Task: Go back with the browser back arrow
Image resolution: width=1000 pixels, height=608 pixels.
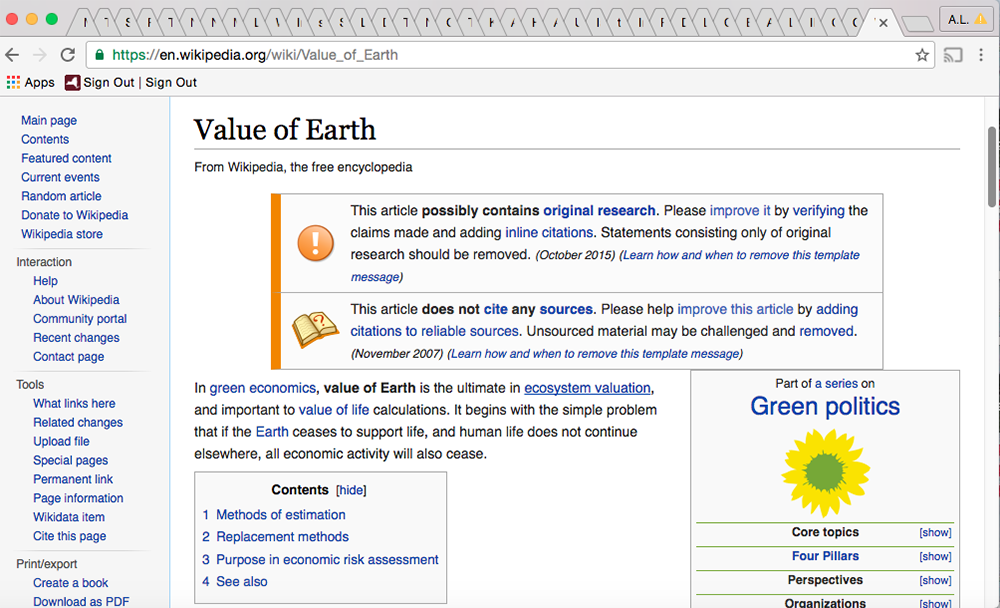Action: tap(12, 55)
